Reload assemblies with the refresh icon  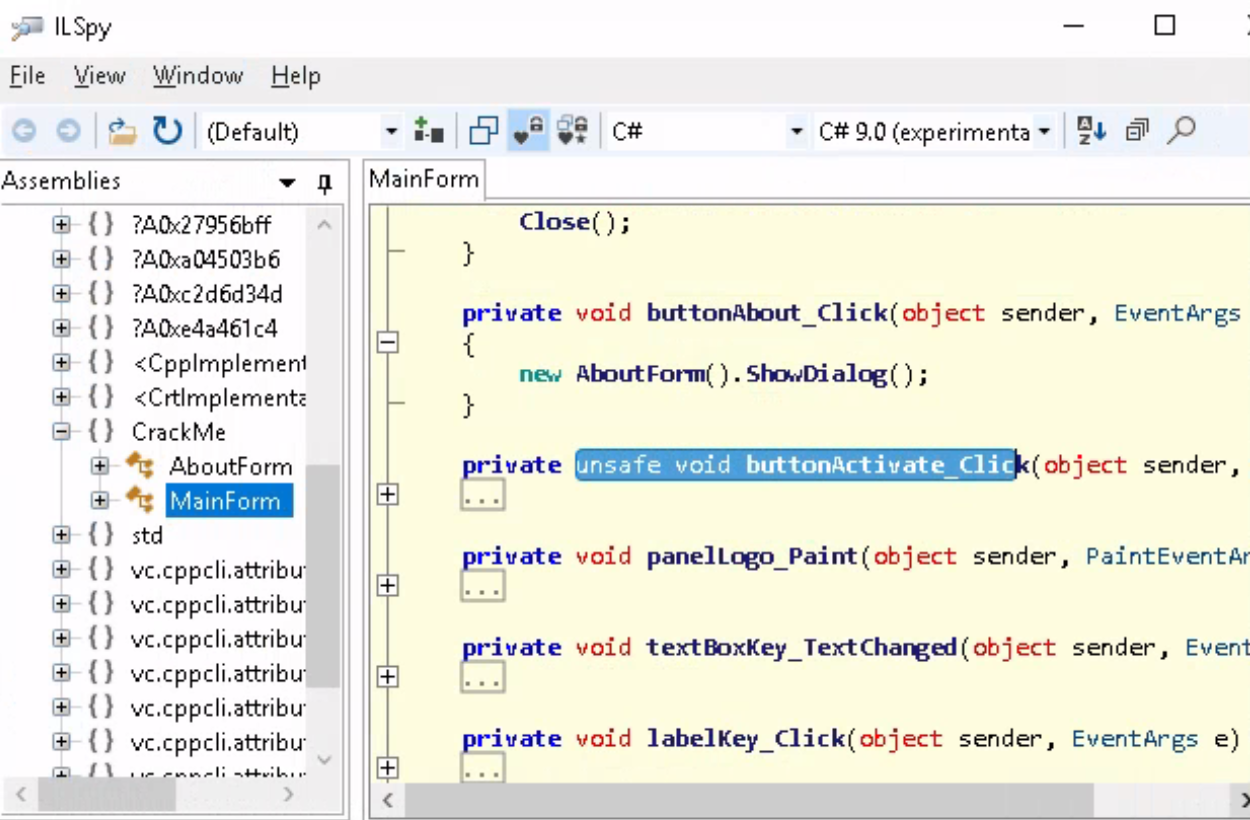[167, 131]
